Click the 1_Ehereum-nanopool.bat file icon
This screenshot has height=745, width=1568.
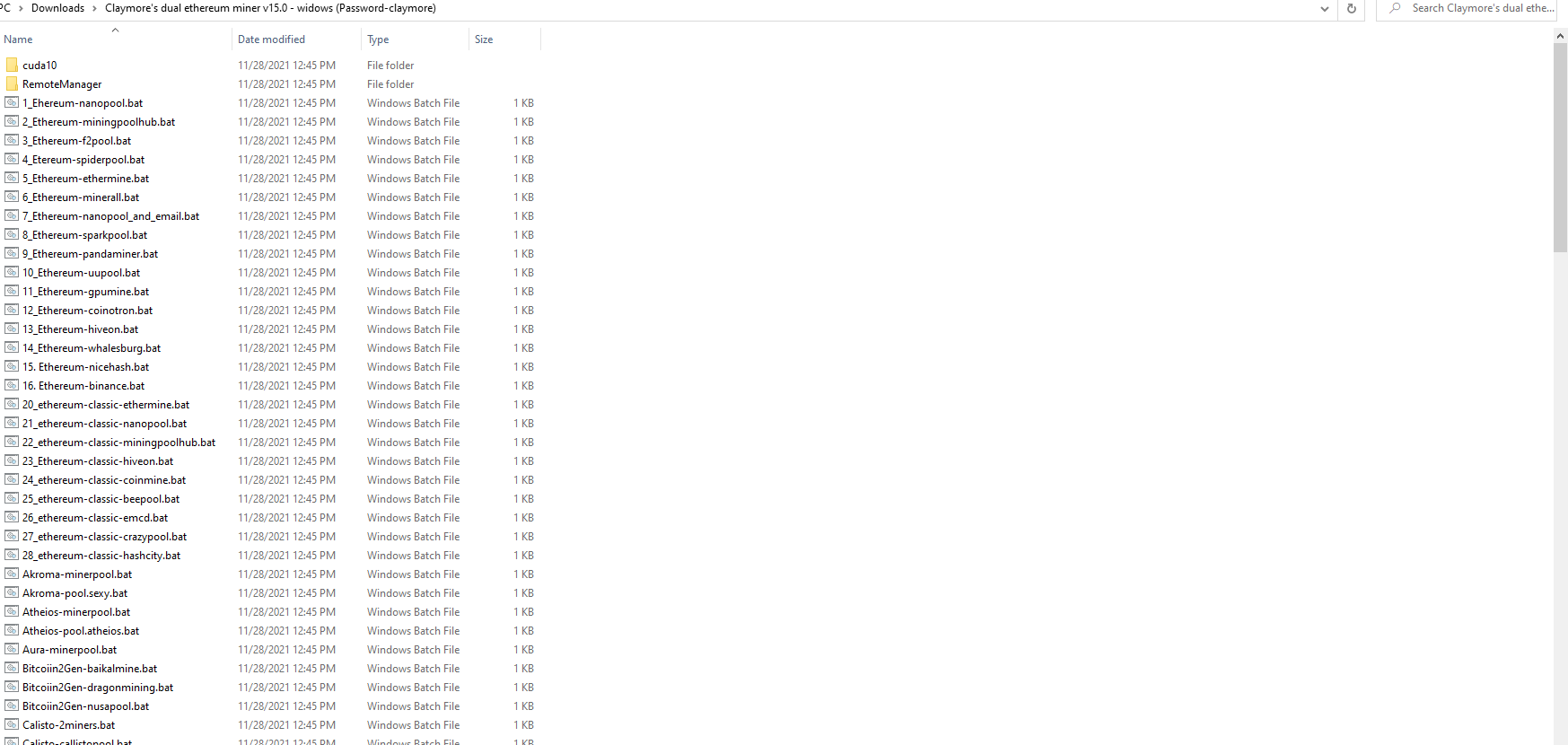(x=12, y=102)
